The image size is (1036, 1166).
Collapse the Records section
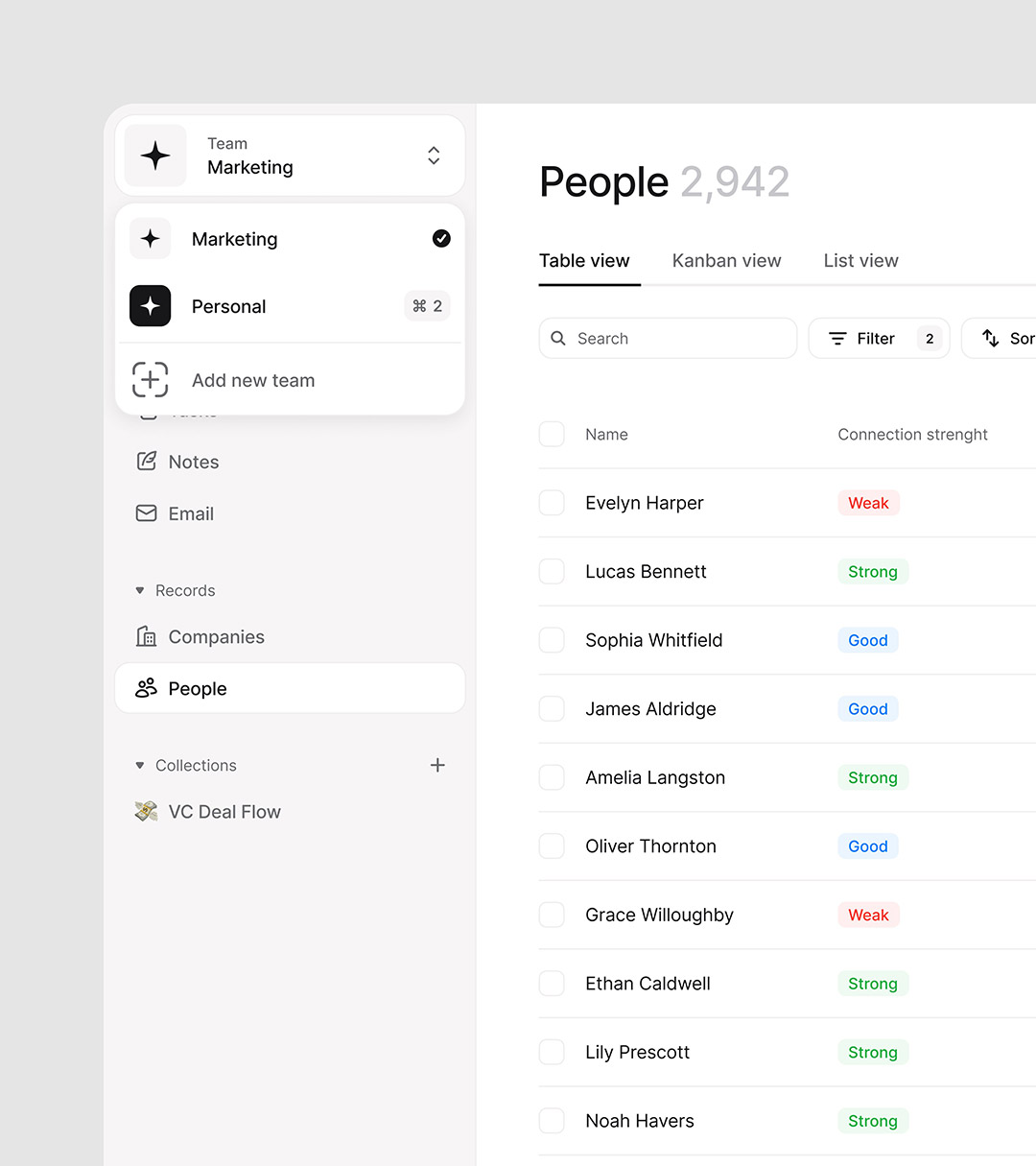pos(140,590)
